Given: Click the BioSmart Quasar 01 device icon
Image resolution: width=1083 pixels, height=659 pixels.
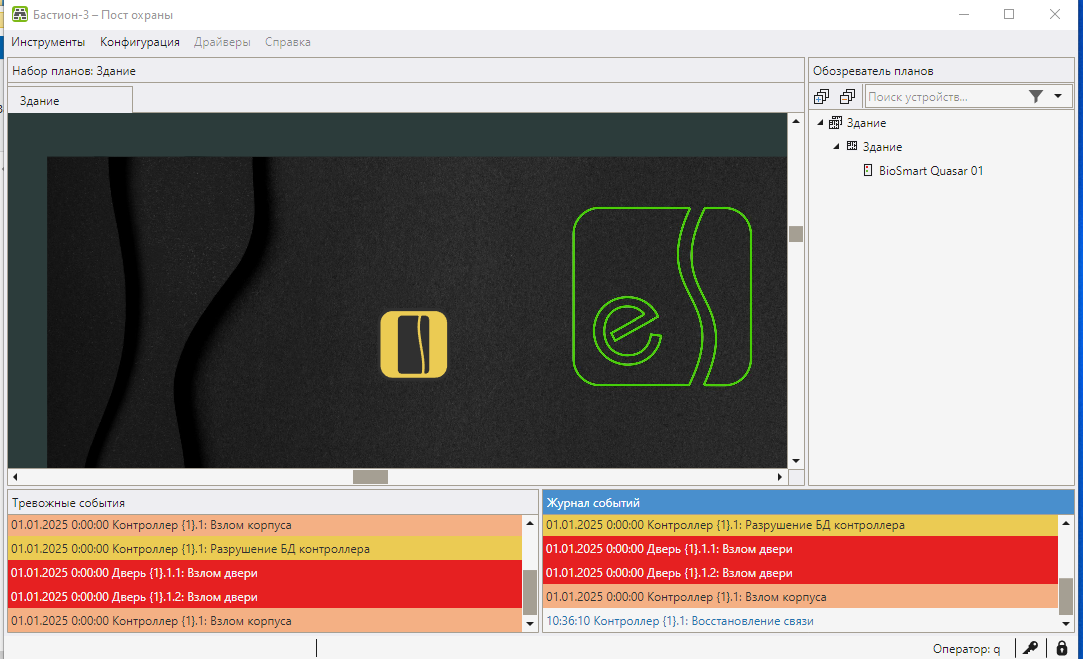Looking at the screenshot, I should click(868, 170).
